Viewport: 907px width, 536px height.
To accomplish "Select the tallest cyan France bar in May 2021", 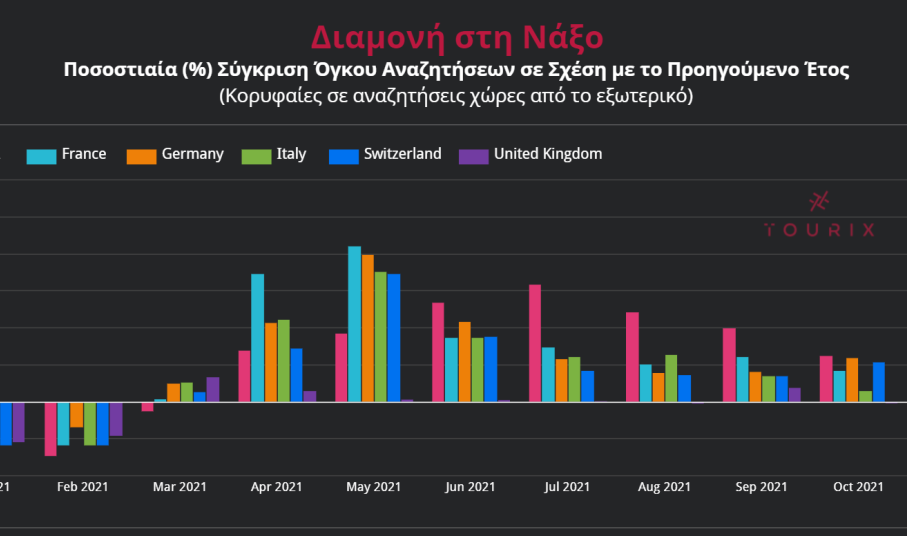I will click(354, 323).
